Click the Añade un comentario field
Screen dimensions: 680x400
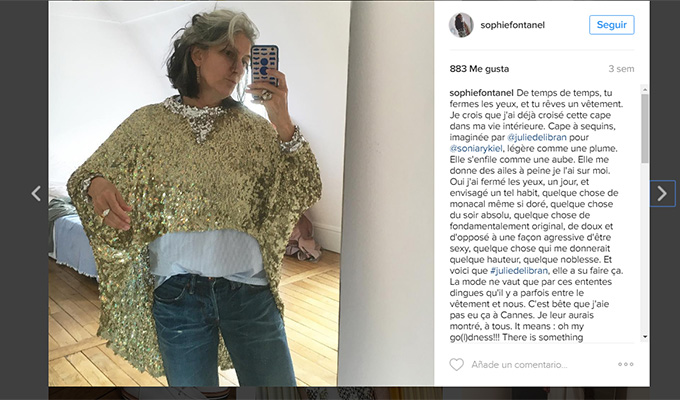pyautogui.click(x=519, y=365)
